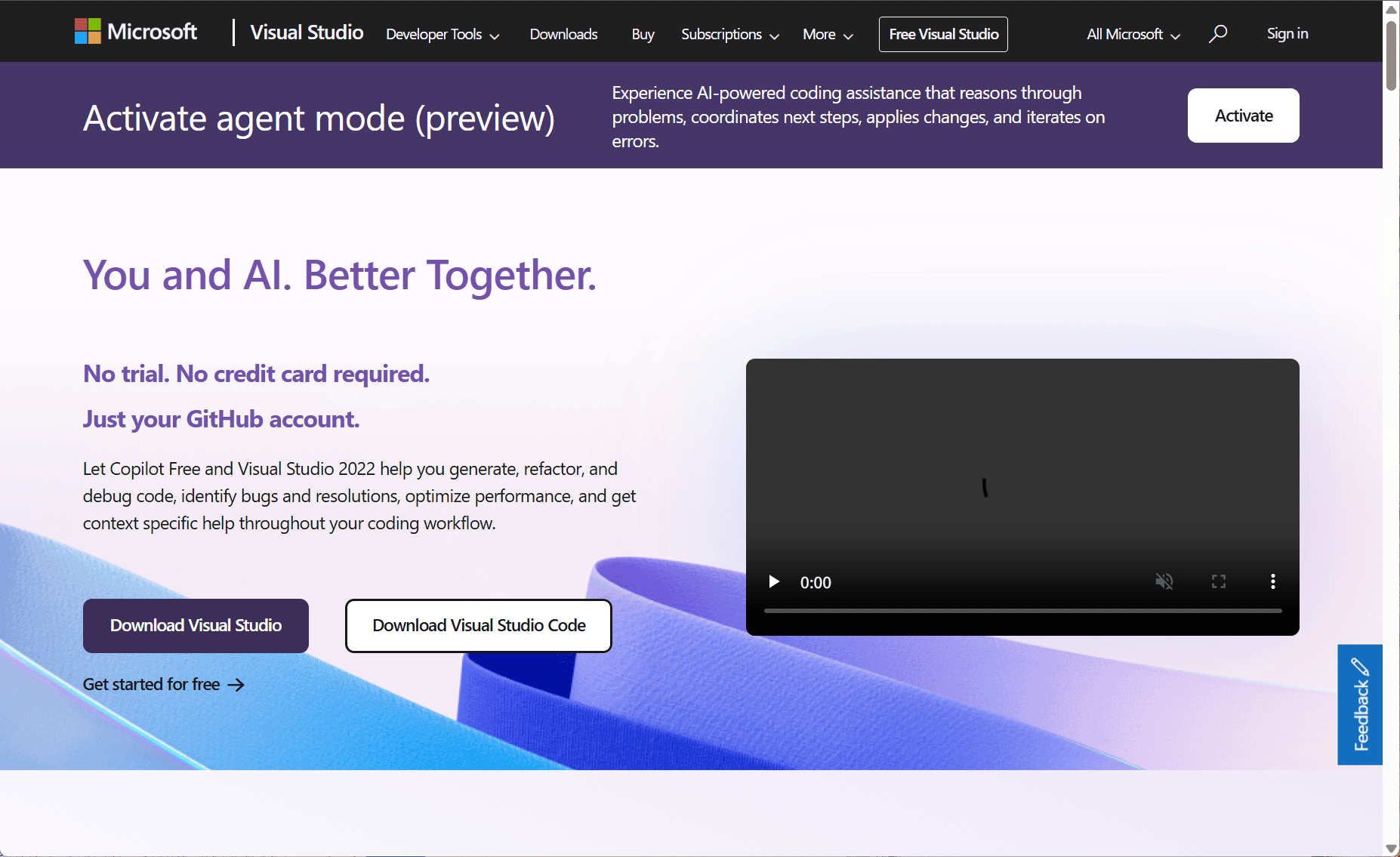The height and width of the screenshot is (857, 1400).
Task: Open the search box
Action: tap(1218, 33)
